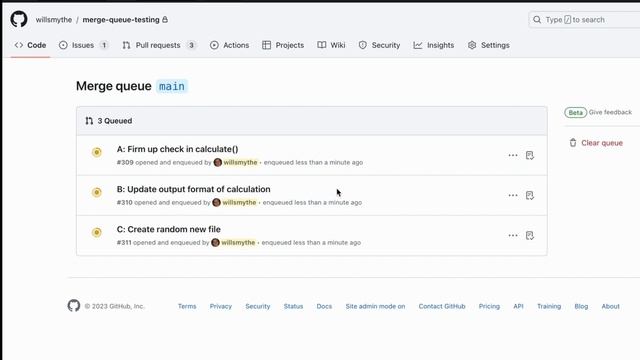Click willsmythe avatar on PR #310

pos(216,202)
